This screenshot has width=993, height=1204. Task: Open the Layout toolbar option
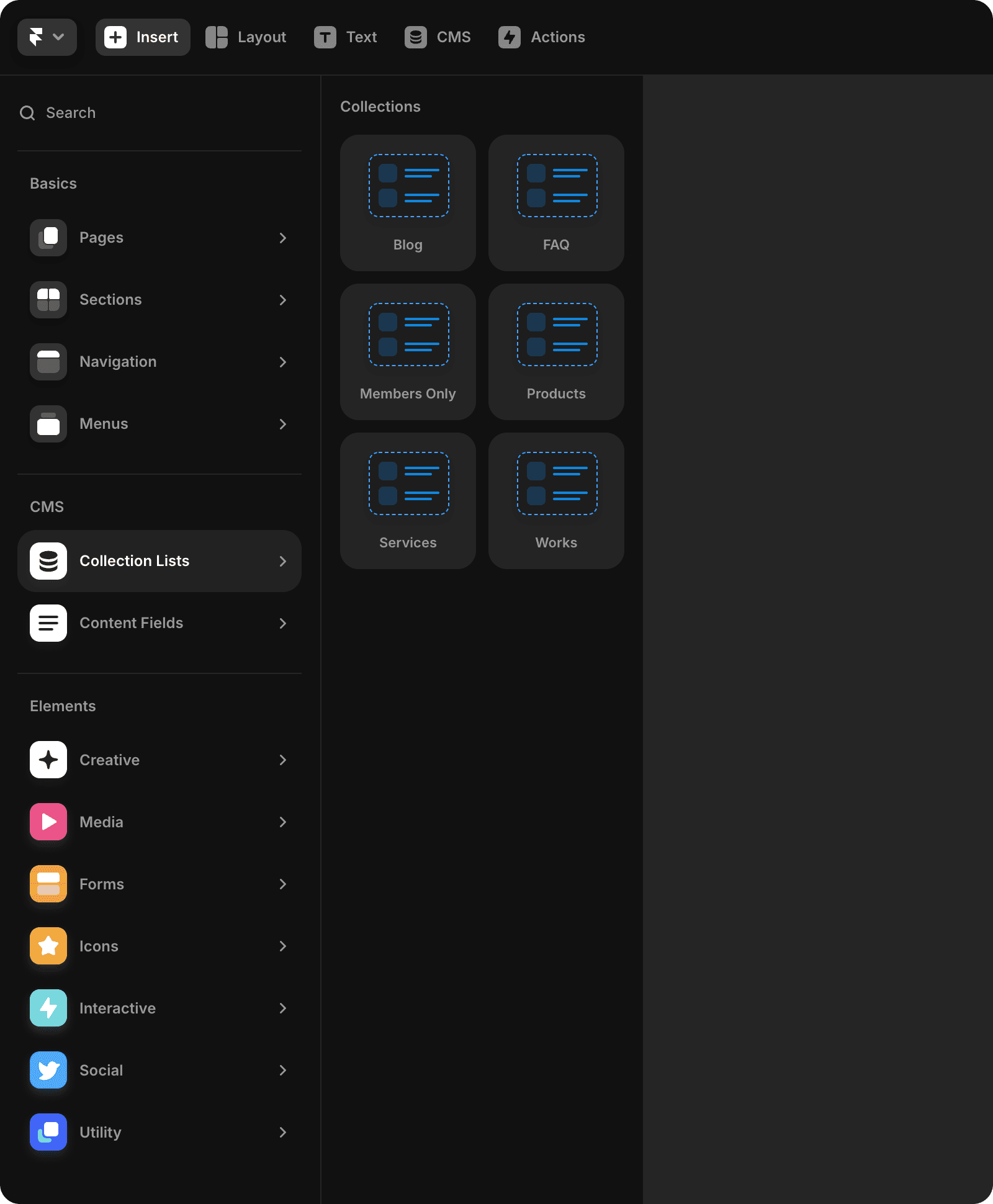246,37
